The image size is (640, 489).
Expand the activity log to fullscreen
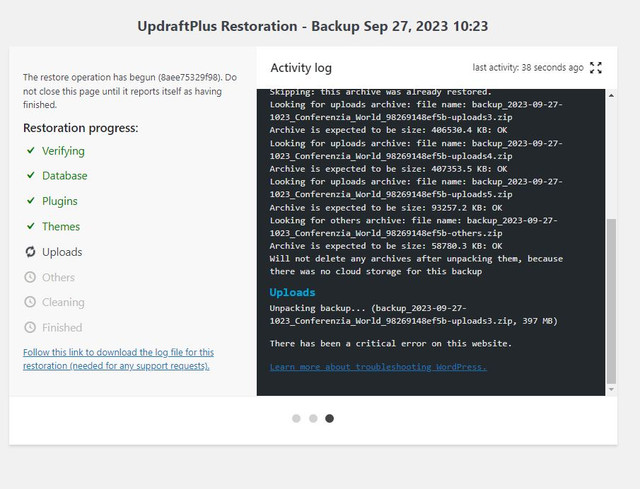596,68
